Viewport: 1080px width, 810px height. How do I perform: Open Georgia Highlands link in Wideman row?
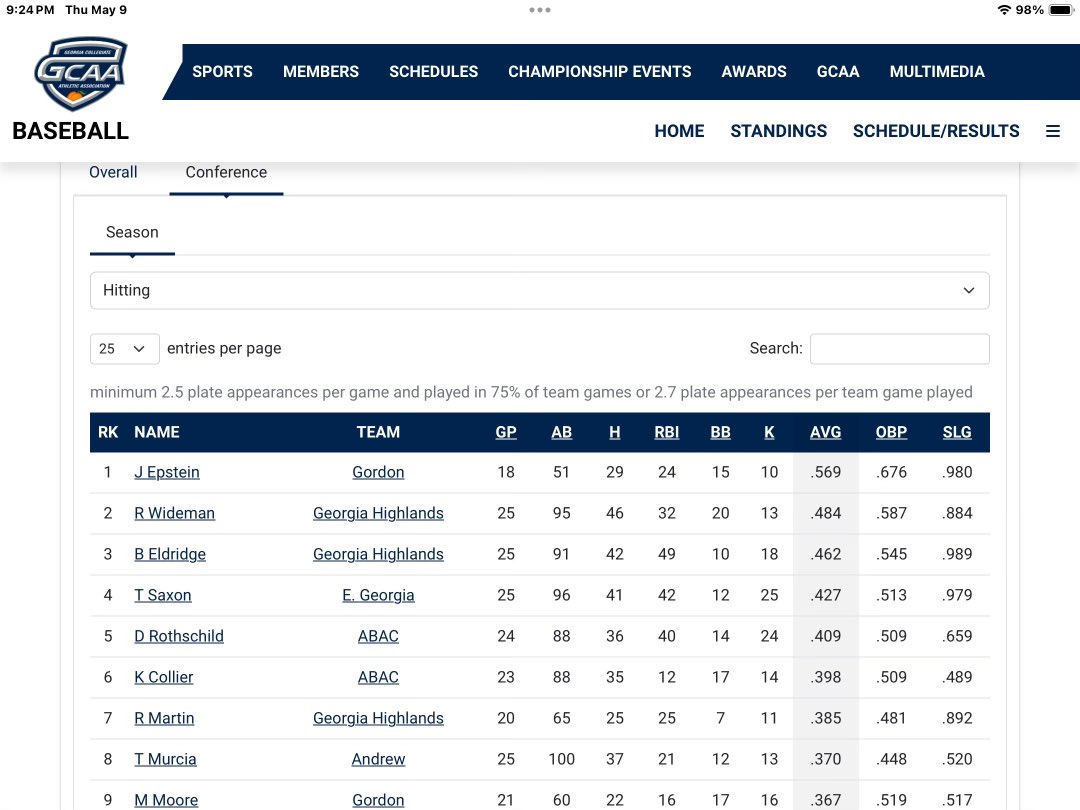click(378, 513)
